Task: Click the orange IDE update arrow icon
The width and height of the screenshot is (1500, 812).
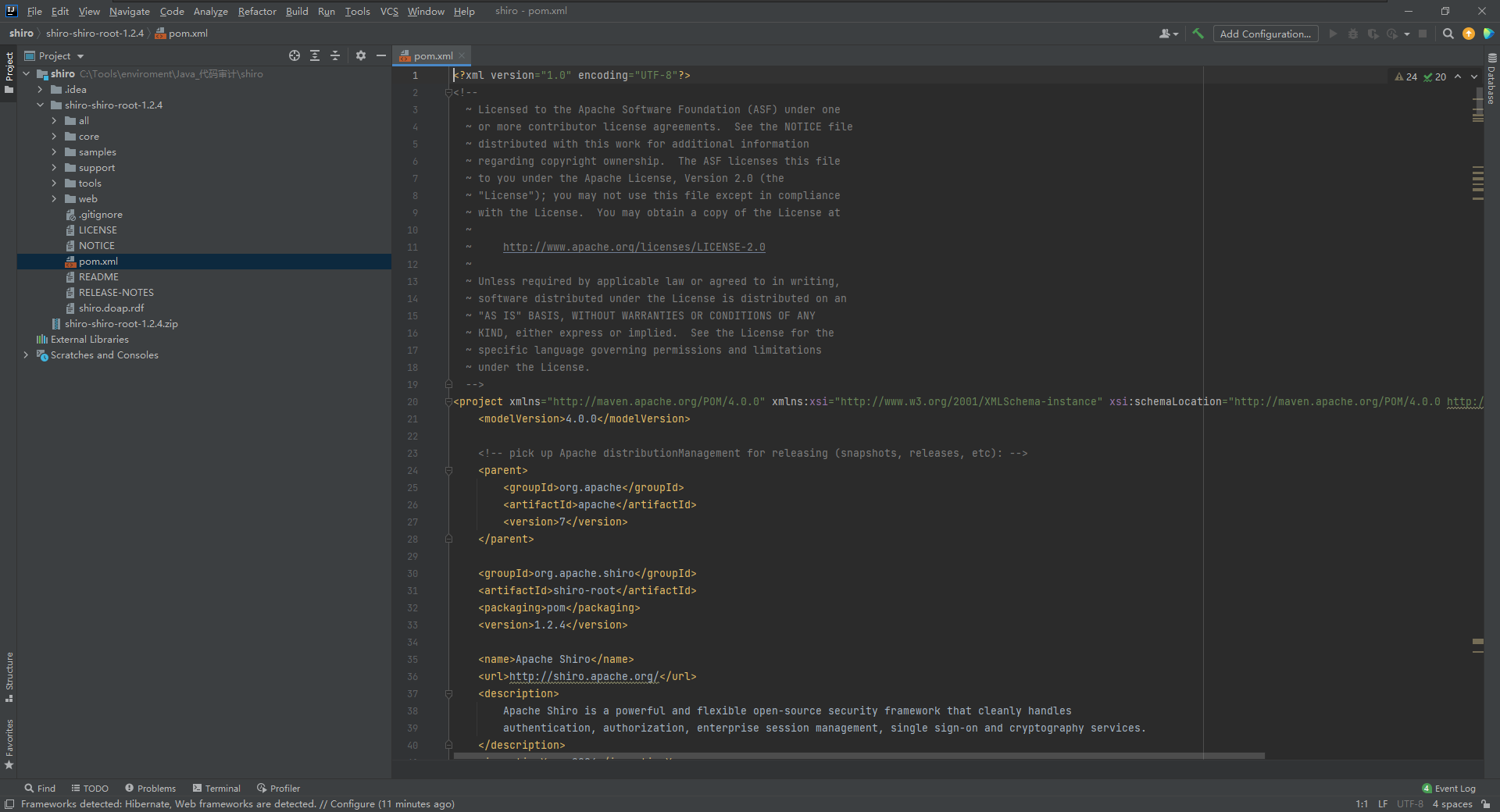Action: [1469, 34]
